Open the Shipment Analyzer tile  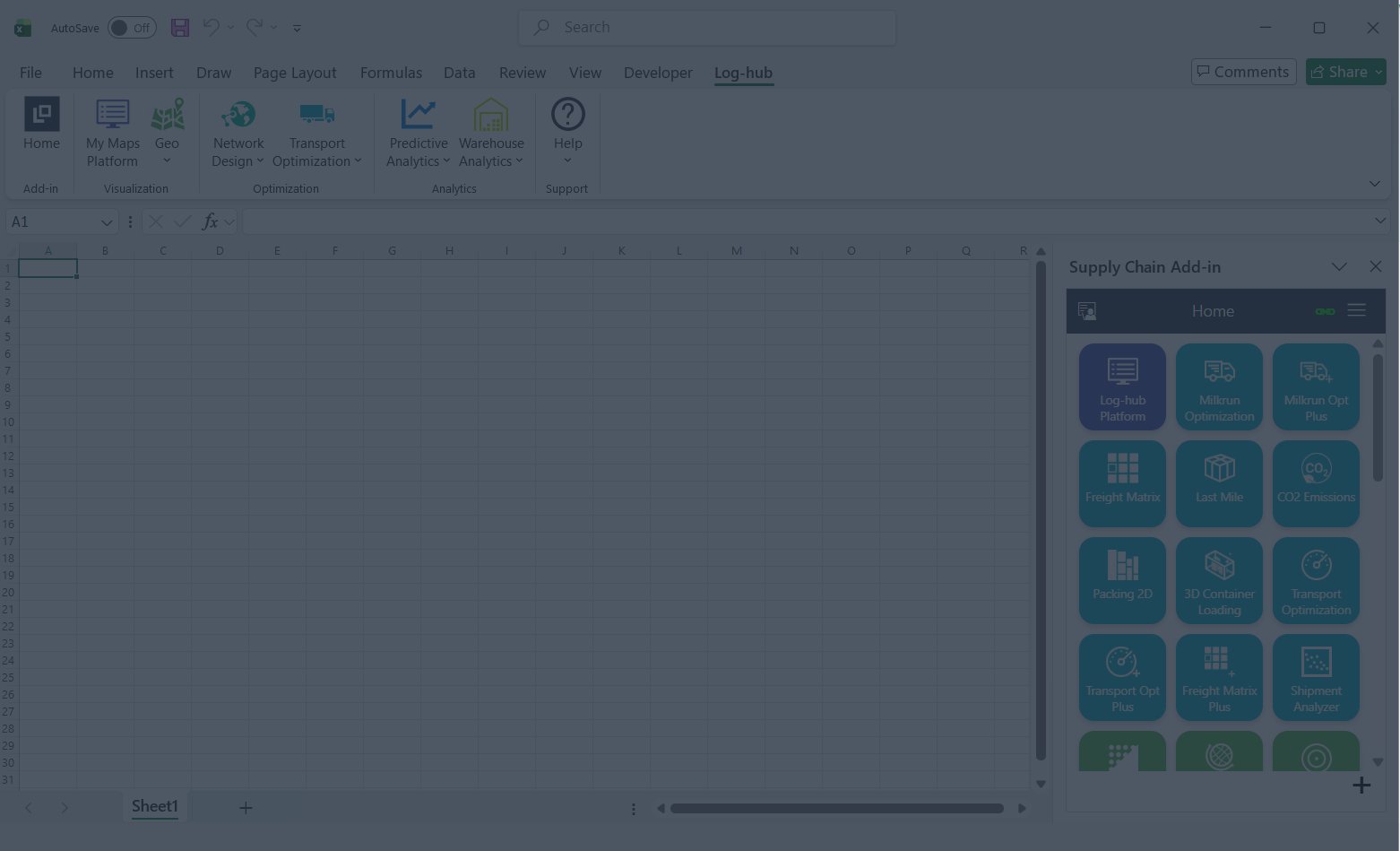(x=1316, y=677)
